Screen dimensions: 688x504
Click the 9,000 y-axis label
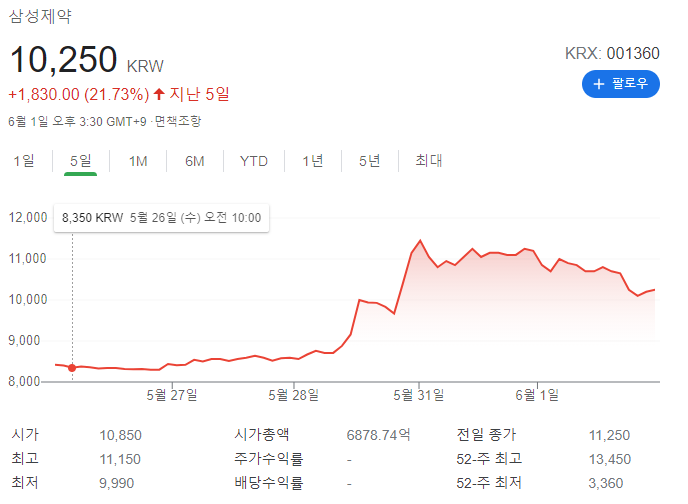[x=24, y=341]
